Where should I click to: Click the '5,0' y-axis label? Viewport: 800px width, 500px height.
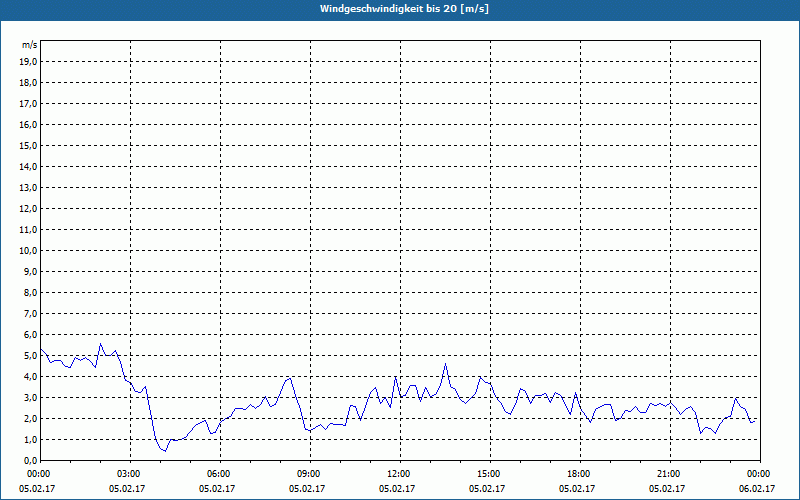[x=30, y=356]
